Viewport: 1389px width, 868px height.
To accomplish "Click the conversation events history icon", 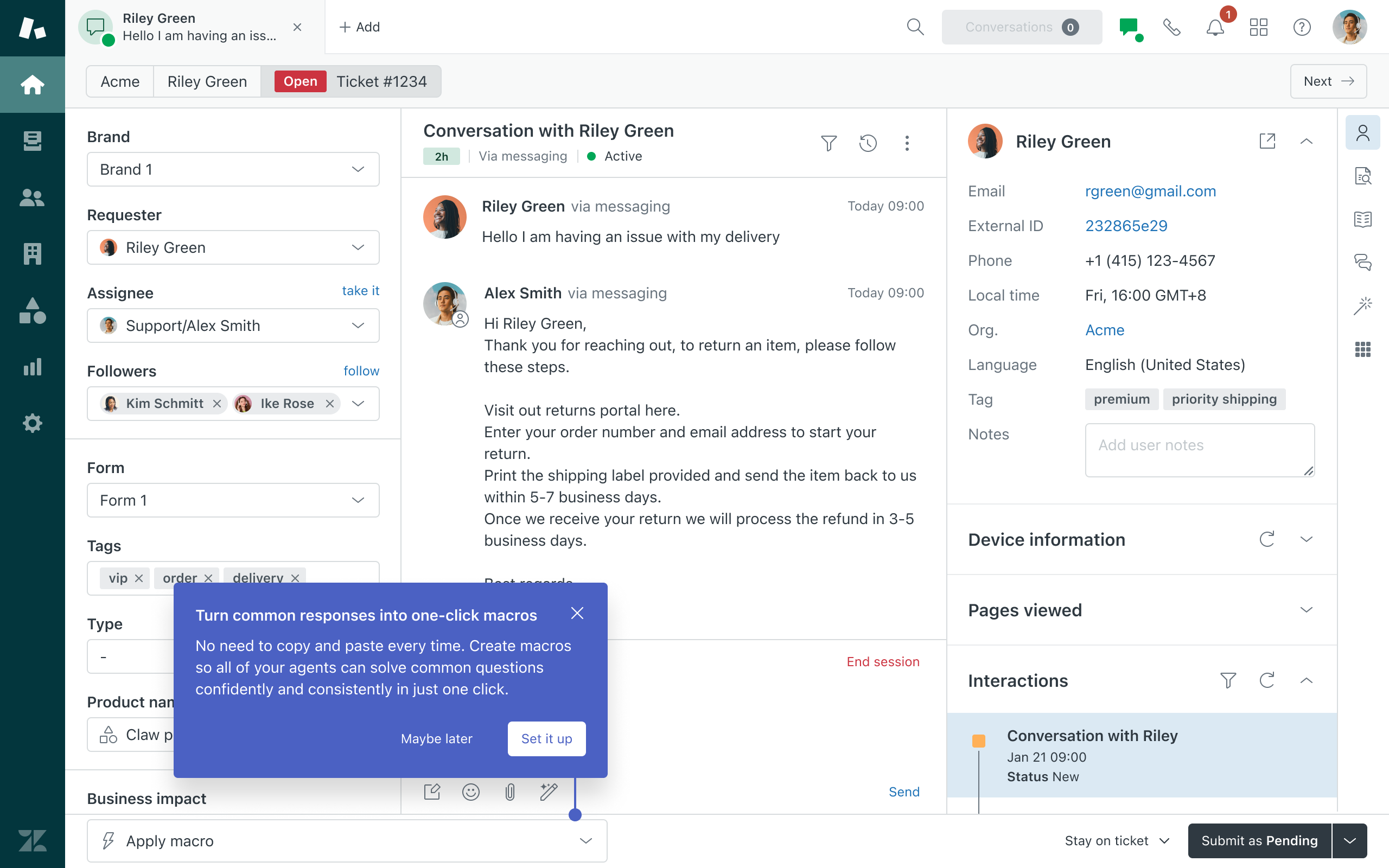I will click(x=868, y=143).
